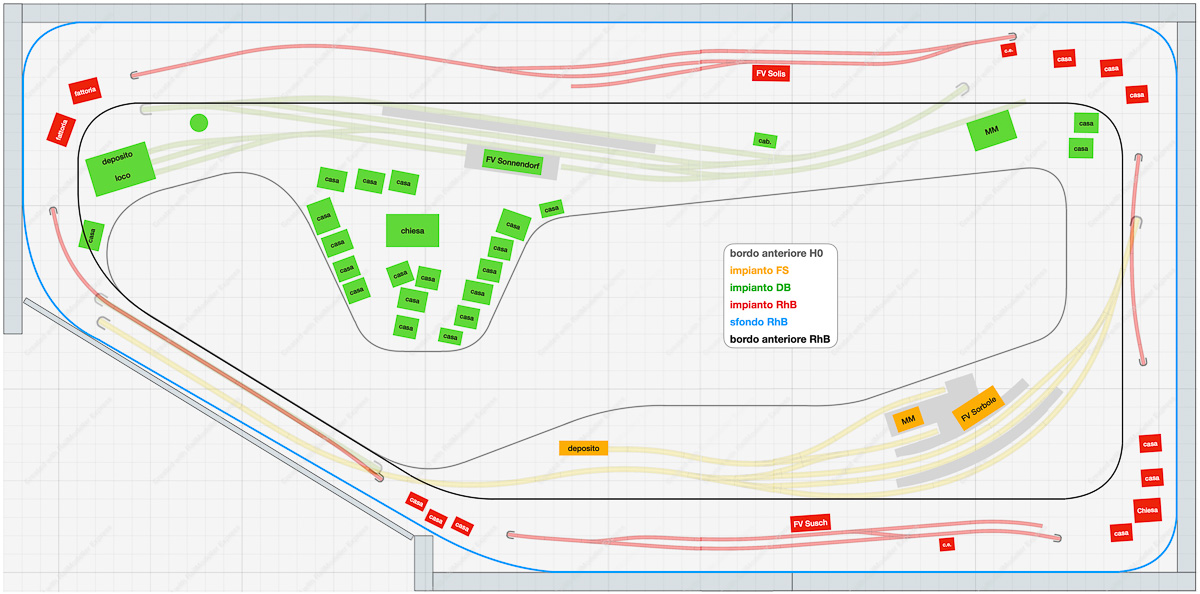This screenshot has width=1200, height=594.
Task: Click legend entry bordo anteriore H0
Action: pyautogui.click(x=775, y=254)
